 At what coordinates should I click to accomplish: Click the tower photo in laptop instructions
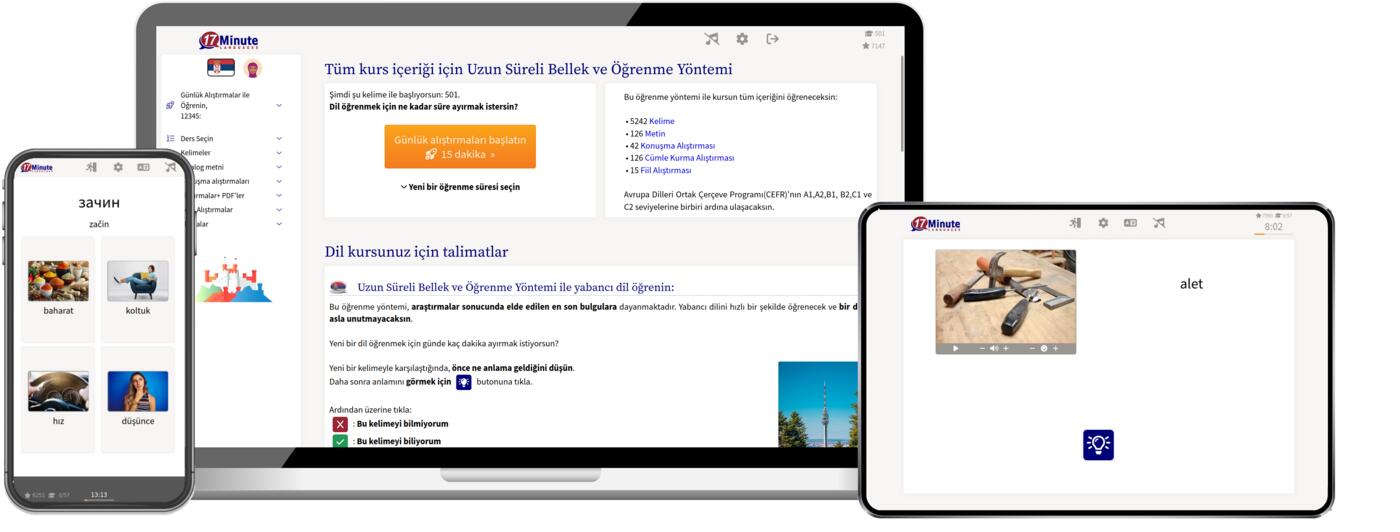tap(818, 404)
